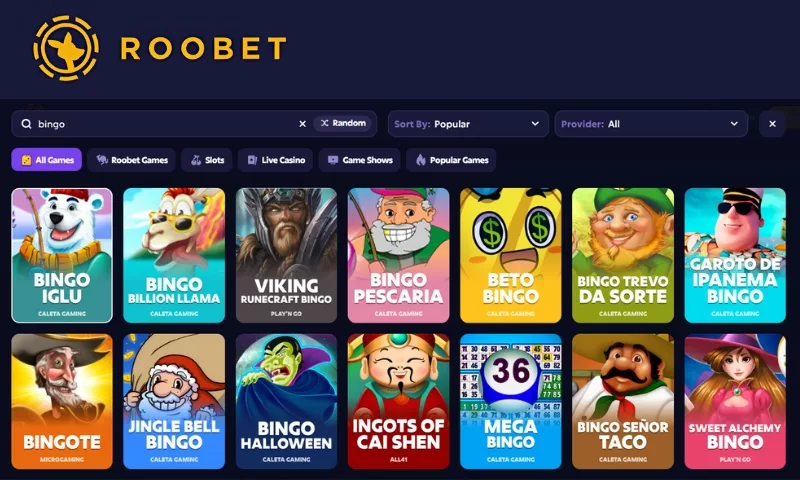Expand the Sort By Popular dropdown
The width and height of the screenshot is (800, 480).
coord(468,124)
